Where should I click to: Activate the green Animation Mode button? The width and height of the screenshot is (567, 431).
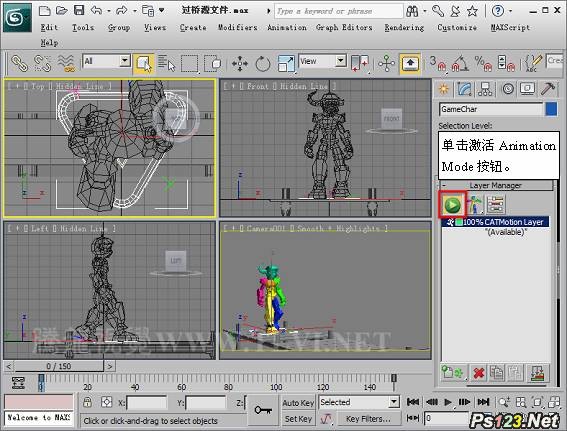[x=452, y=205]
